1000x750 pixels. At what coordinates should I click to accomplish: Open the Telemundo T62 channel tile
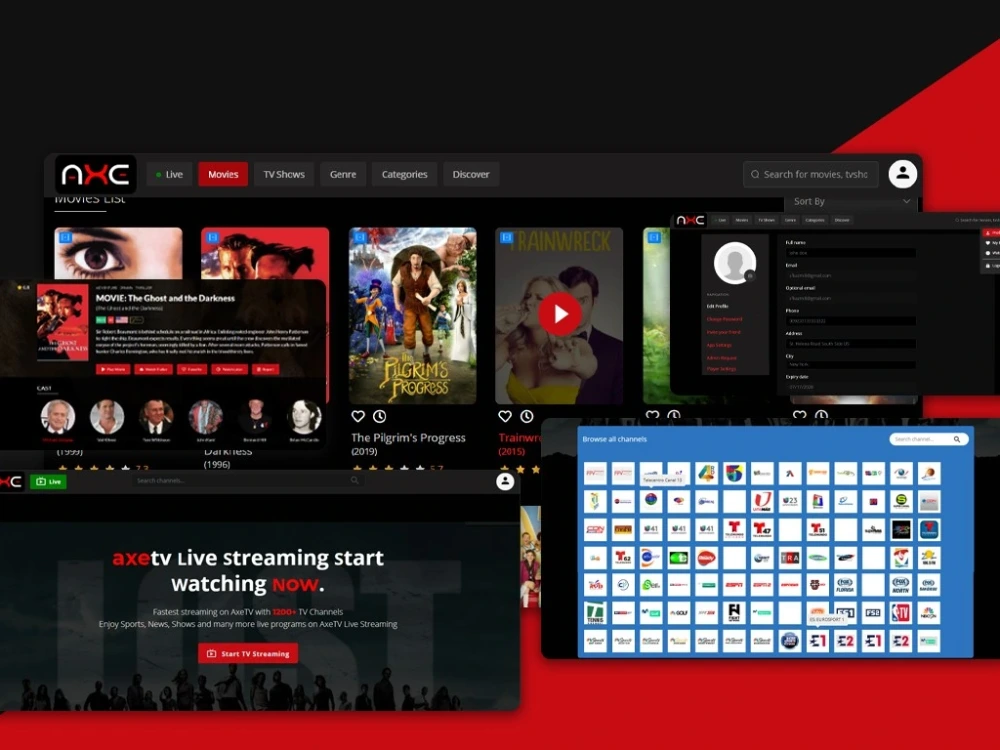click(x=623, y=557)
